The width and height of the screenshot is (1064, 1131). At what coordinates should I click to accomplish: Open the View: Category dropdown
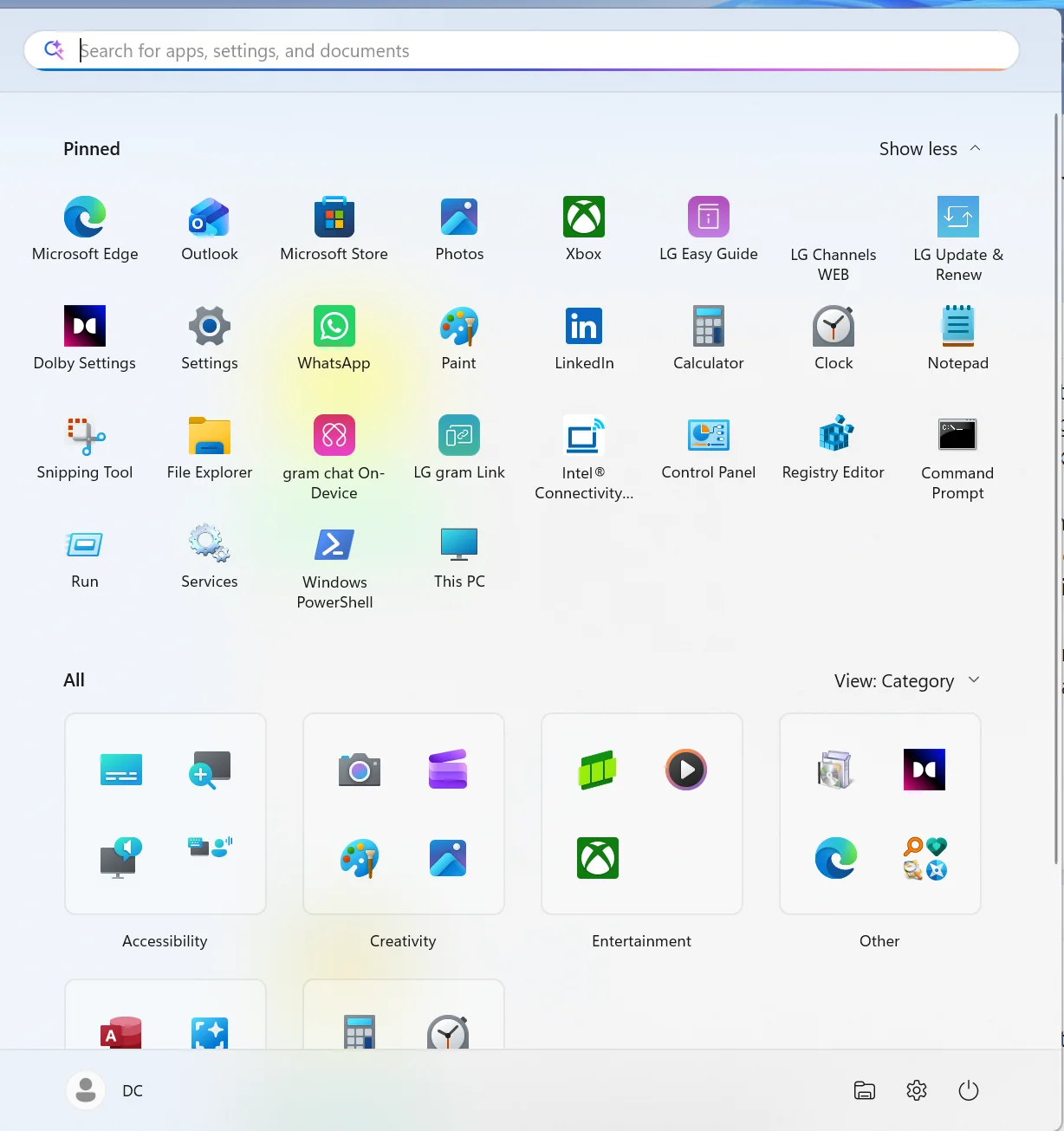click(x=906, y=681)
